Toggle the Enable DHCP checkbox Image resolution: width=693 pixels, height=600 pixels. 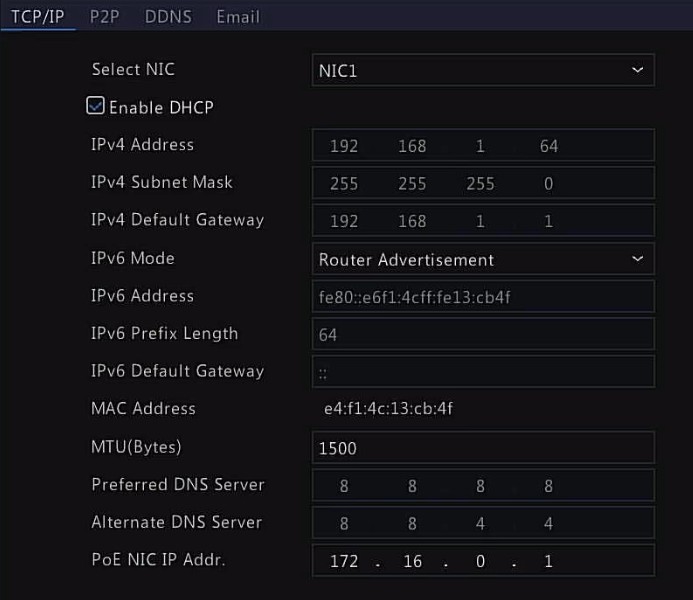(96, 106)
